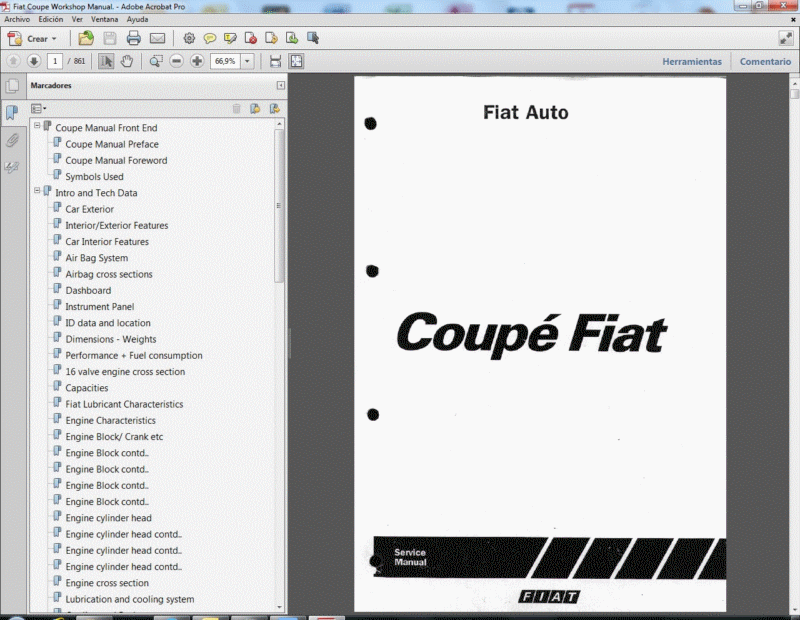Open the Comentario pane
Screen dimensions: 800x620
[x=765, y=62]
